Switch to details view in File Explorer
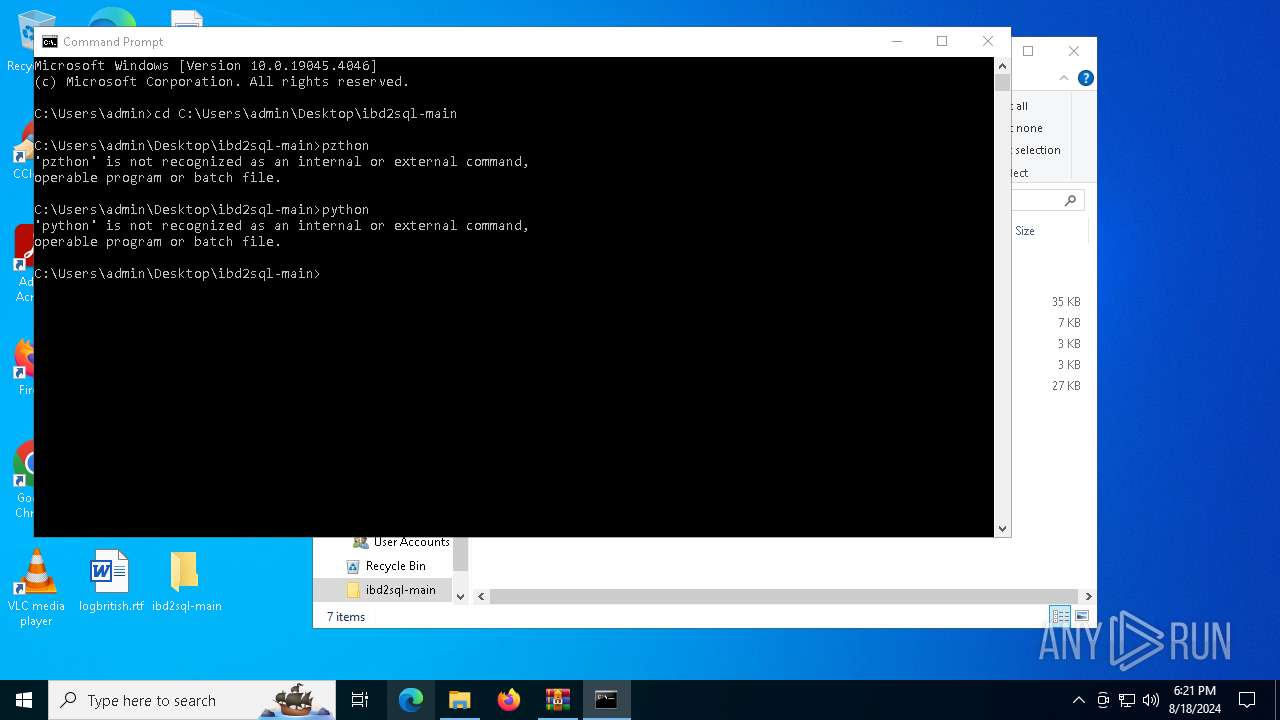The width and height of the screenshot is (1280, 720). coord(1060,617)
